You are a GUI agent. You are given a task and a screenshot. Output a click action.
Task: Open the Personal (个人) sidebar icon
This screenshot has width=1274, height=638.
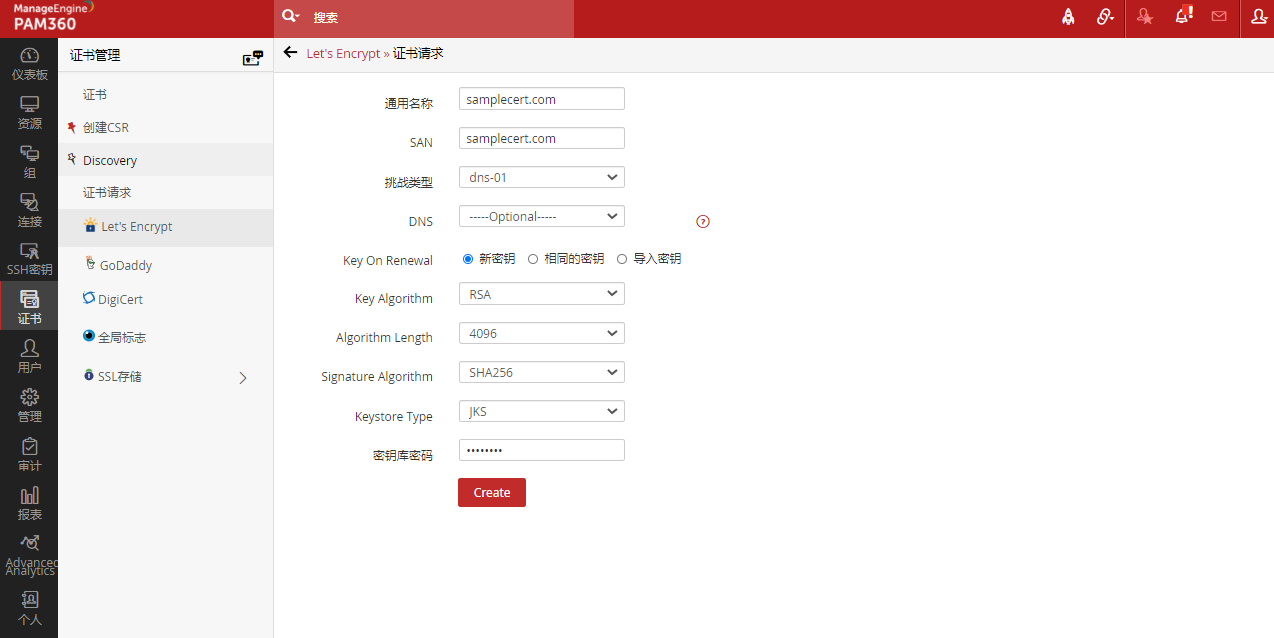[x=29, y=607]
